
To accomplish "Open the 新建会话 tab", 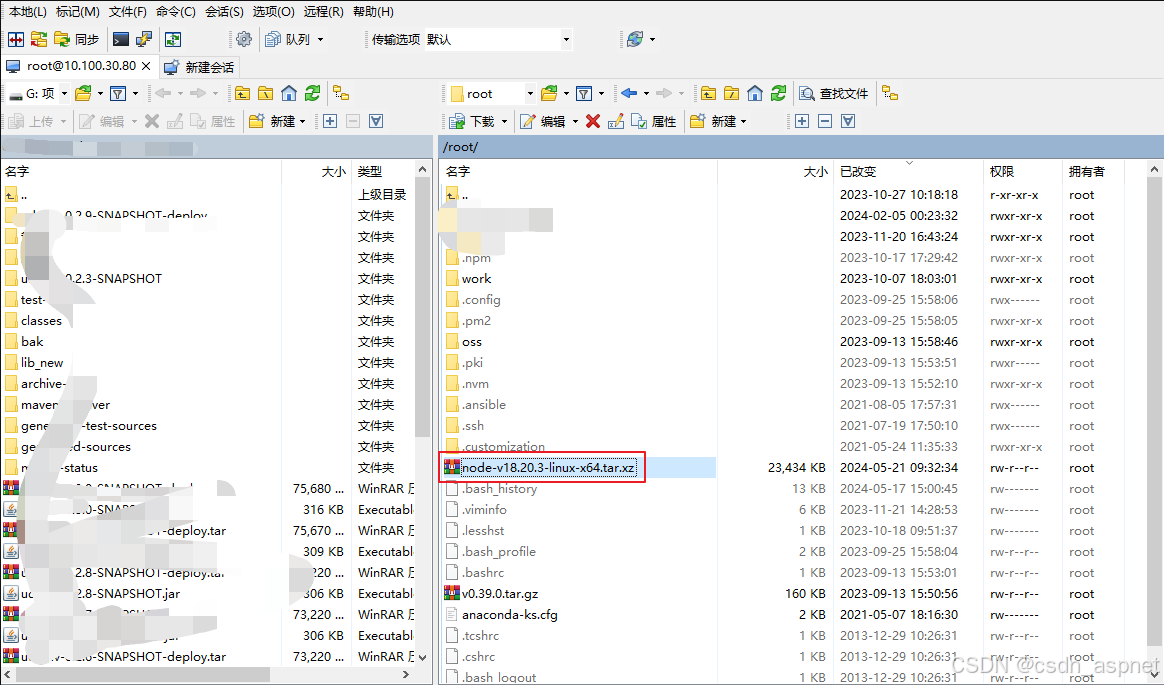I will [199, 67].
